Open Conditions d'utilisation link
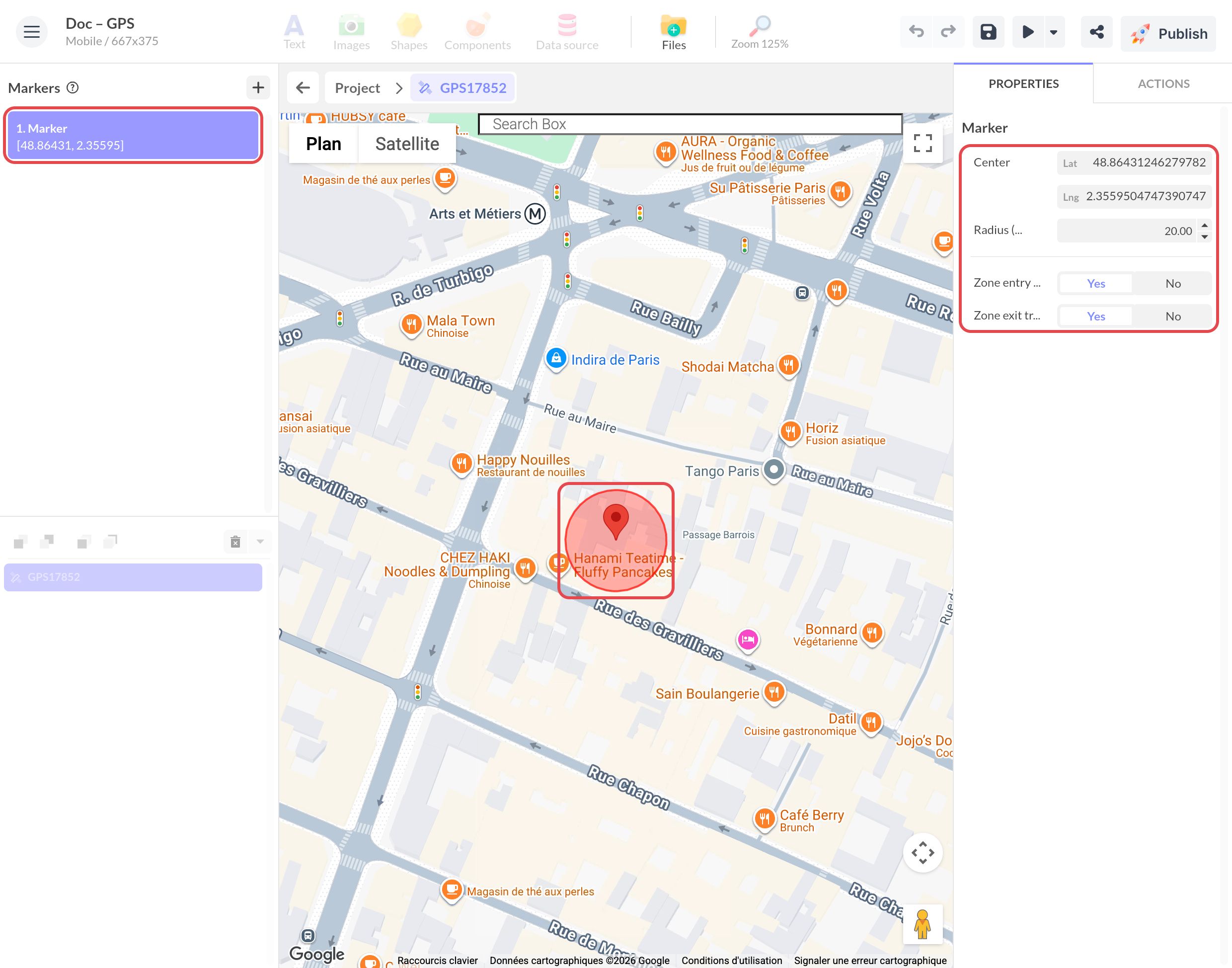Viewport: 1232px width, 968px height. (731, 961)
